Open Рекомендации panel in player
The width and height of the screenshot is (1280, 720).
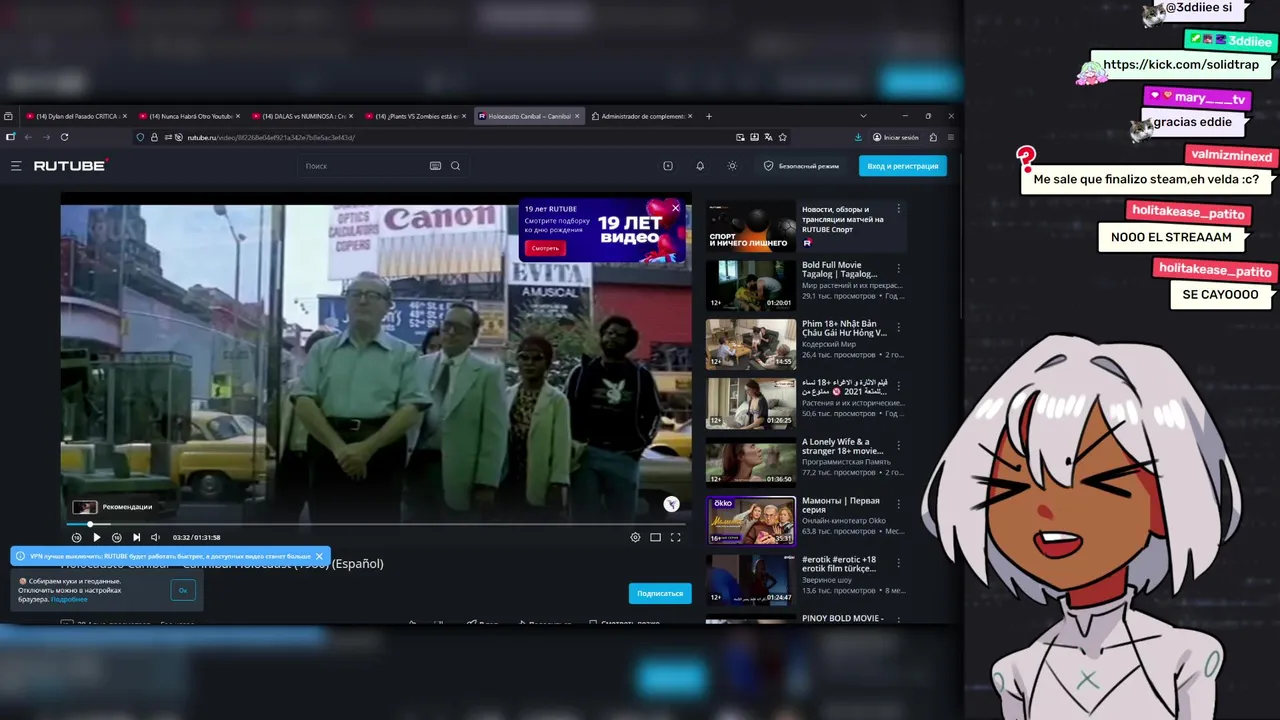112,507
